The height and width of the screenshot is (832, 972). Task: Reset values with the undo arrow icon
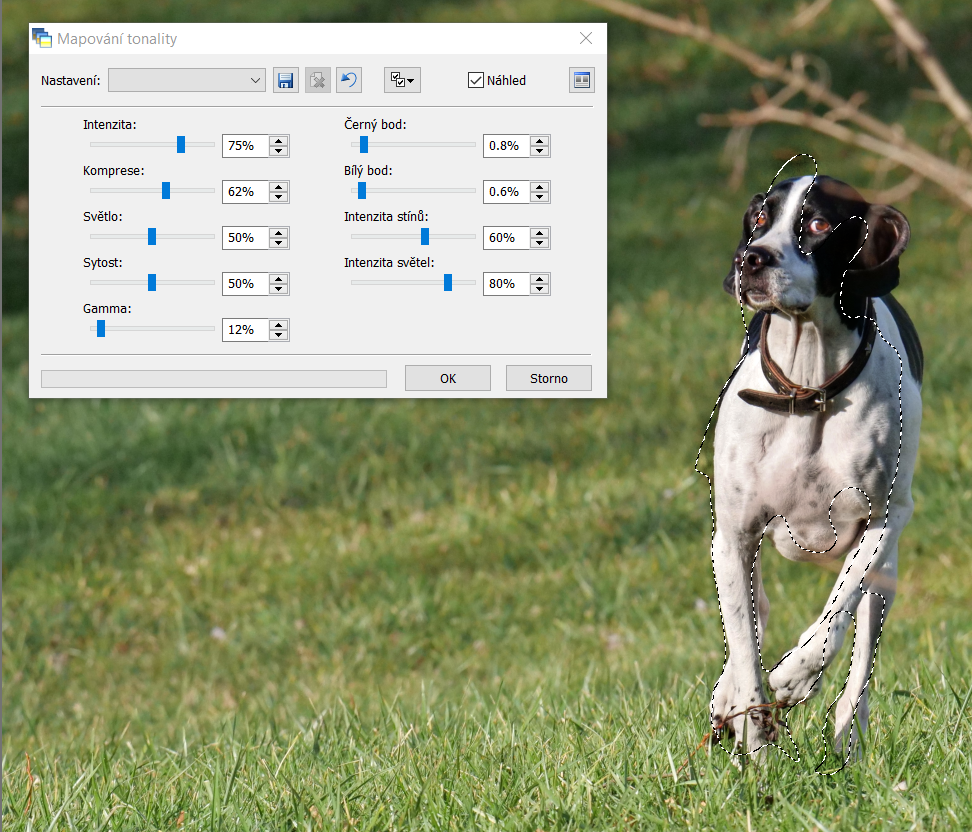click(x=349, y=80)
